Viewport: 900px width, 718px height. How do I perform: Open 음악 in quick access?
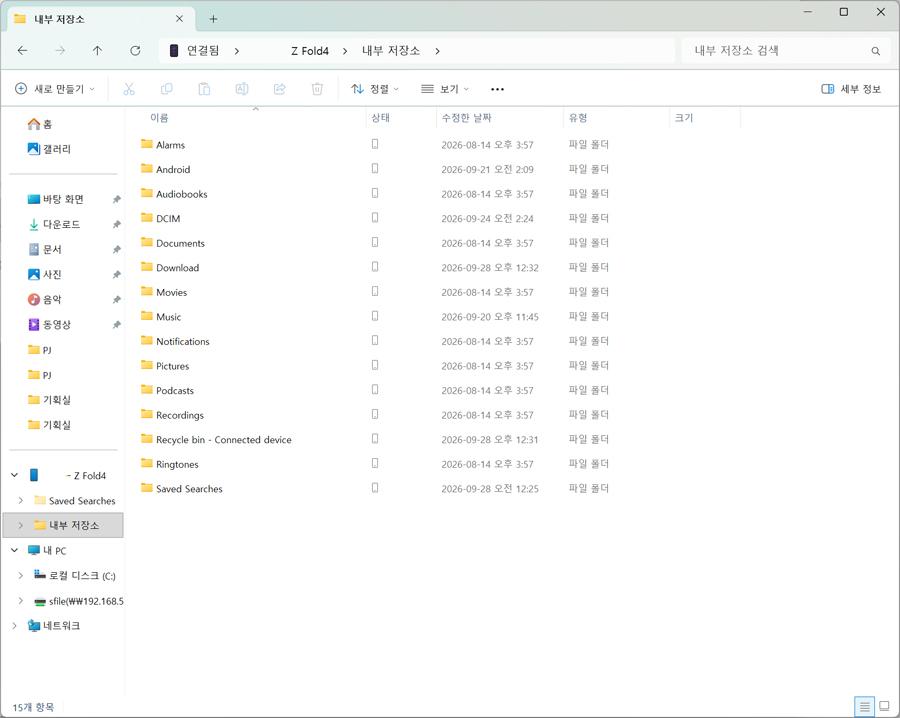45,300
